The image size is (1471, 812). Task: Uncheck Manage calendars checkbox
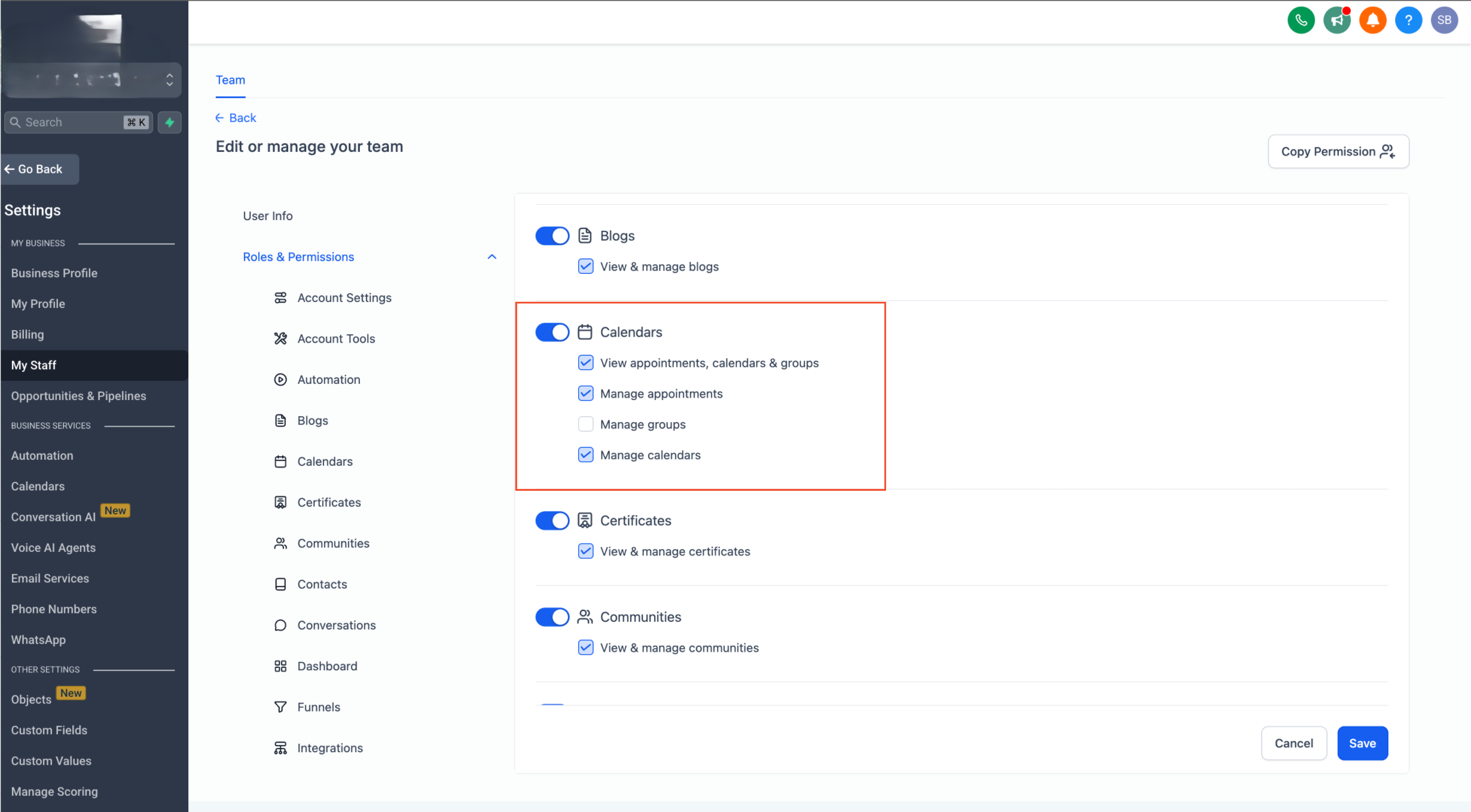pyautogui.click(x=585, y=454)
